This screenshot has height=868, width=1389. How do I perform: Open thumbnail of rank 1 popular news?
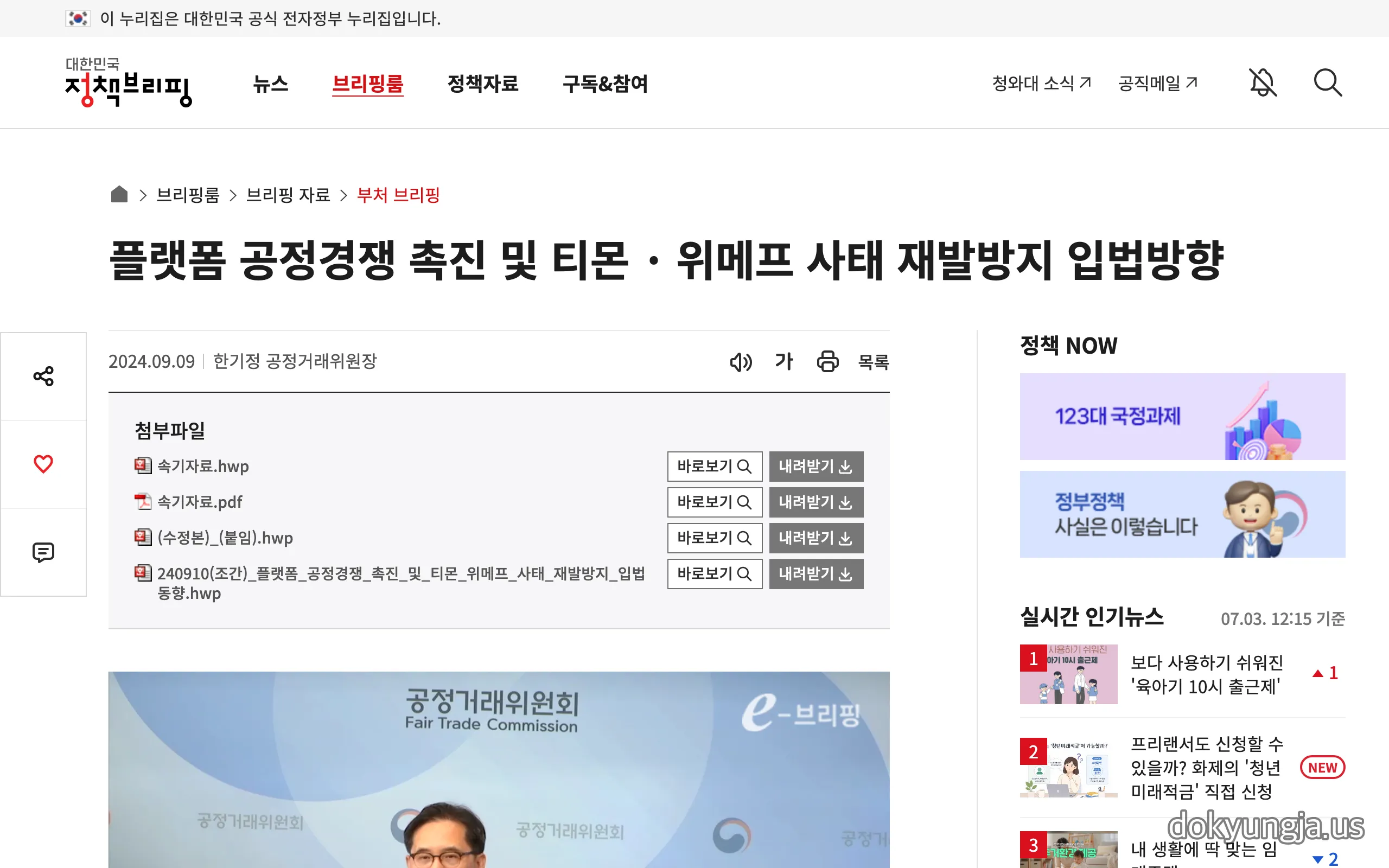pos(1069,674)
